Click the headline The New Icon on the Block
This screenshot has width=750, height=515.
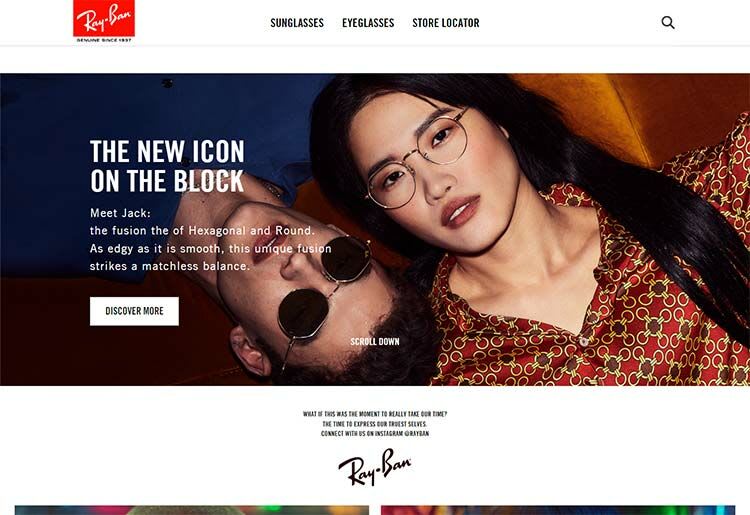click(167, 166)
